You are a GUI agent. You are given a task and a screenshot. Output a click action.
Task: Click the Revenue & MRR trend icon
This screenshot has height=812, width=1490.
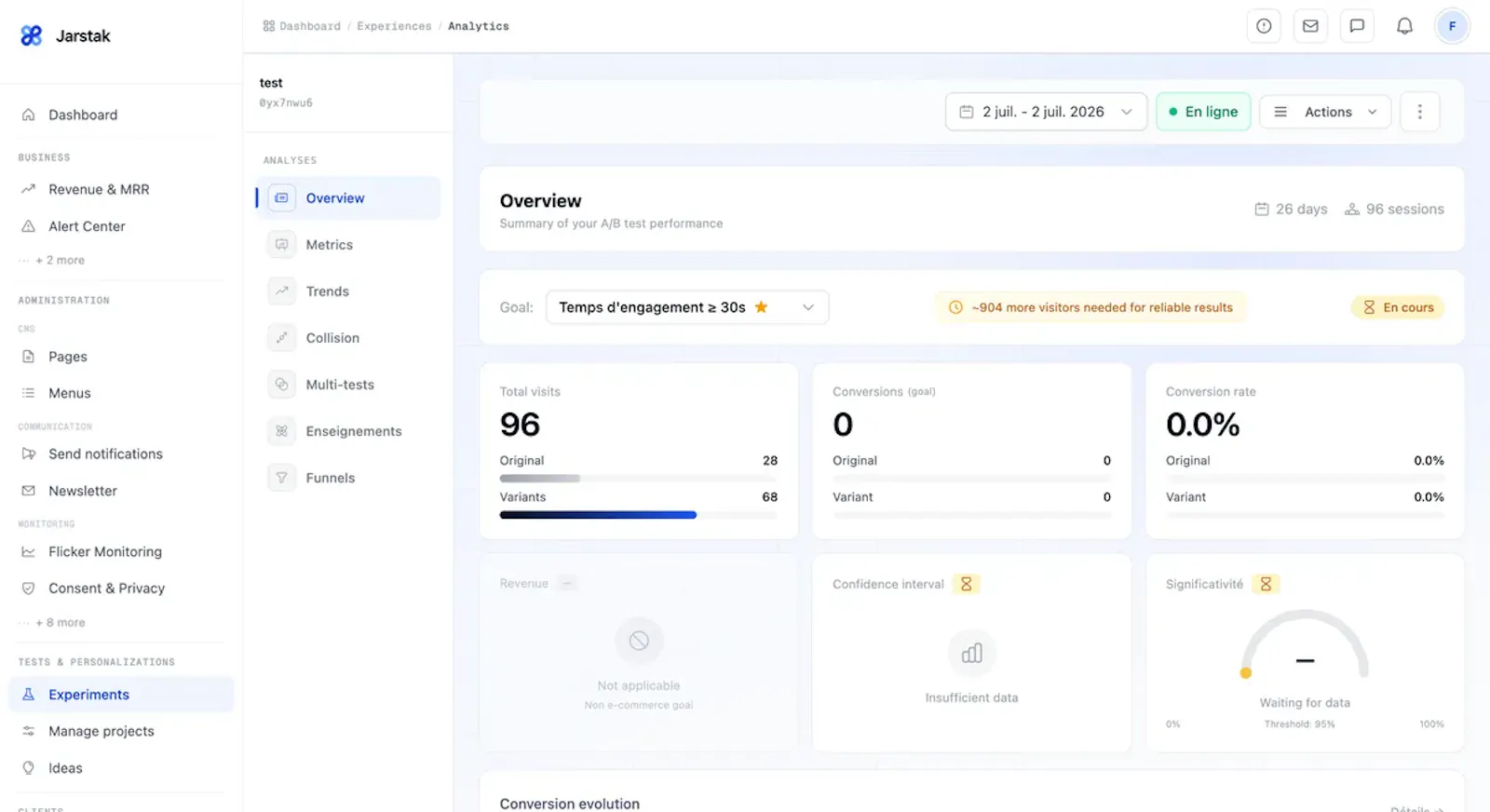tap(29, 189)
